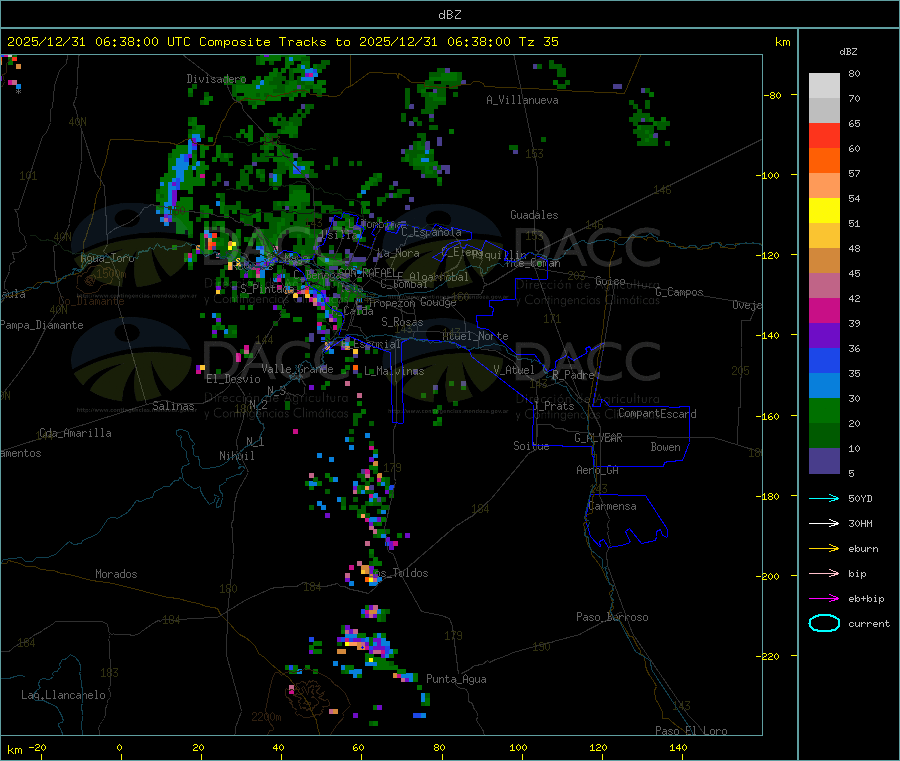
Task: Click the Divisadero place label
Action: pos(216,79)
